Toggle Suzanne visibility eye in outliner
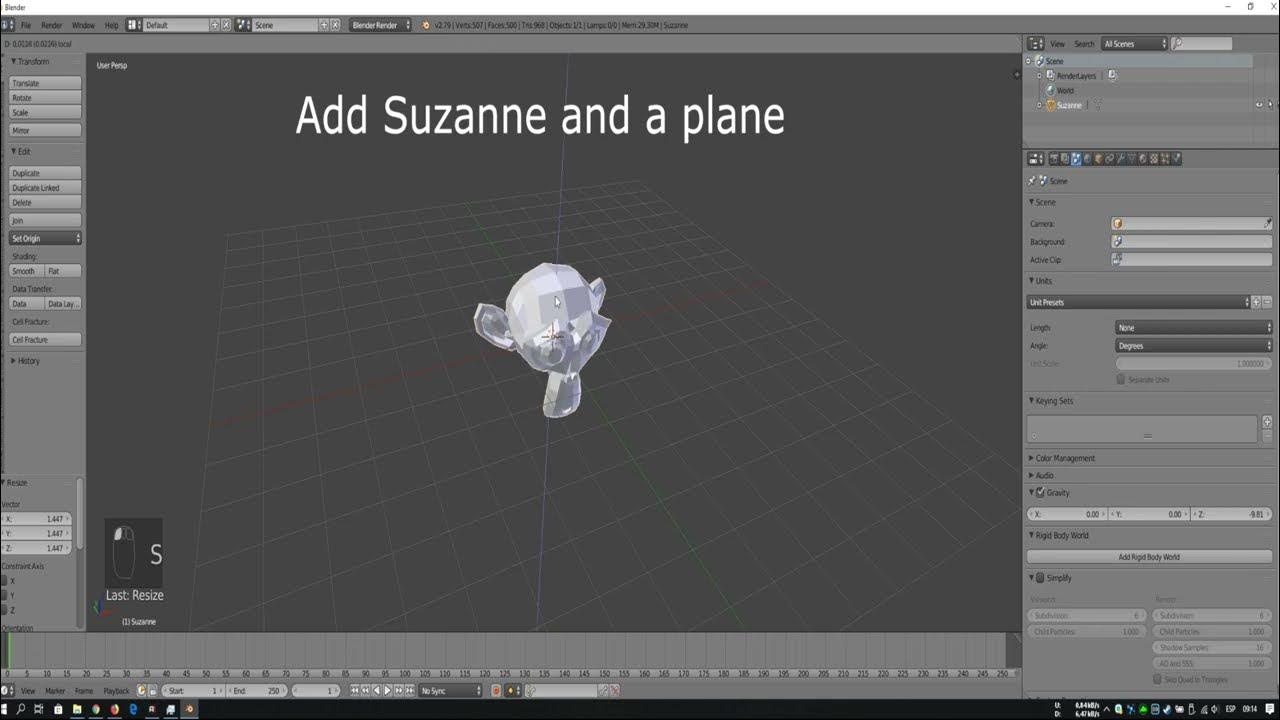 (1259, 105)
